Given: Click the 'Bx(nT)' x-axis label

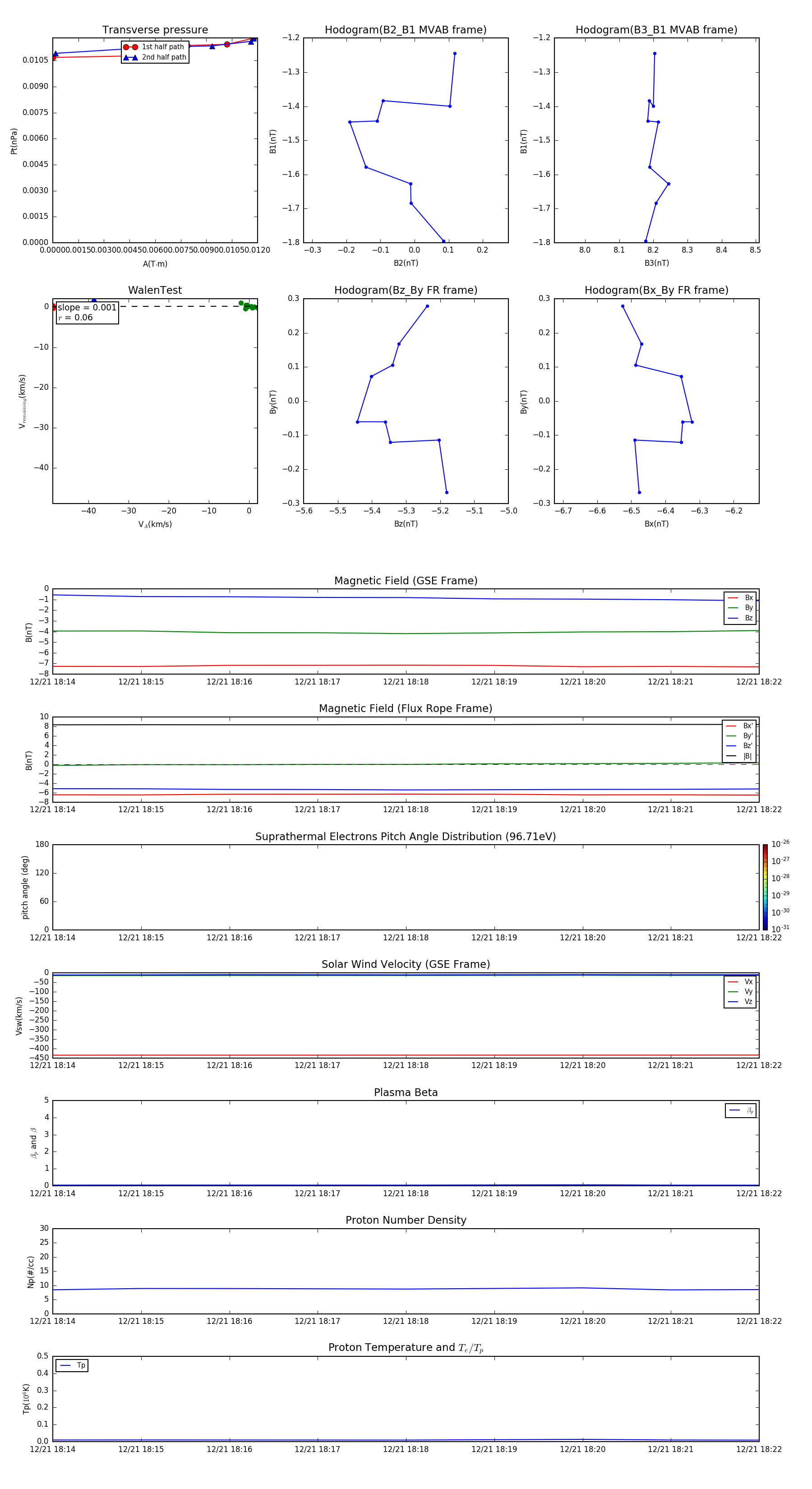Looking at the screenshot, I should tap(656, 524).
